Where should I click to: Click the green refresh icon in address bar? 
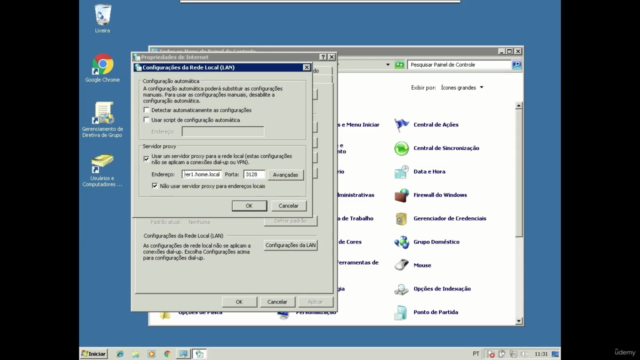click(x=399, y=65)
